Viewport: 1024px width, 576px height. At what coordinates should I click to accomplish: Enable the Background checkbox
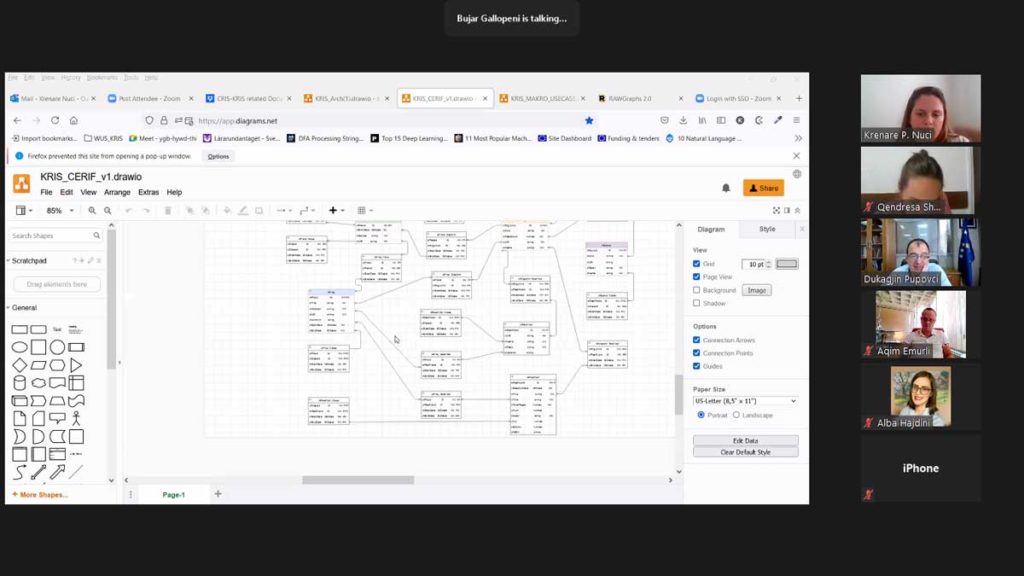click(x=697, y=290)
